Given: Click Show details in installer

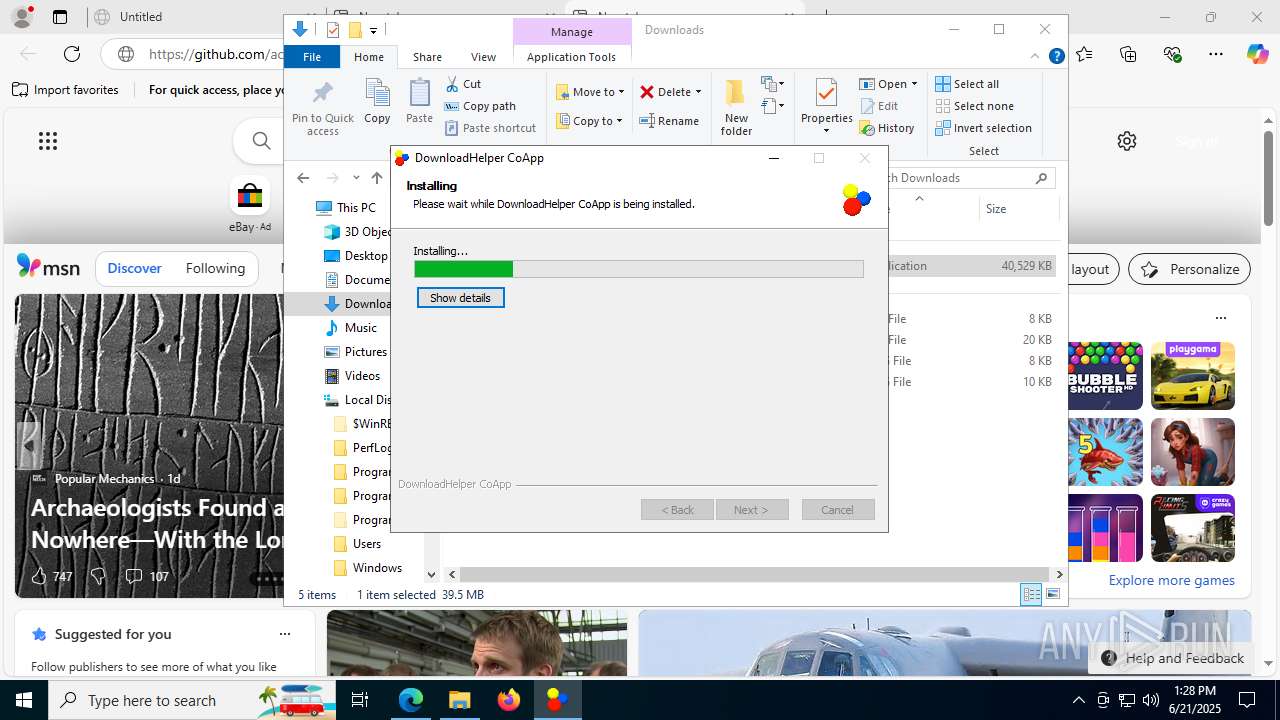Looking at the screenshot, I should (460, 298).
